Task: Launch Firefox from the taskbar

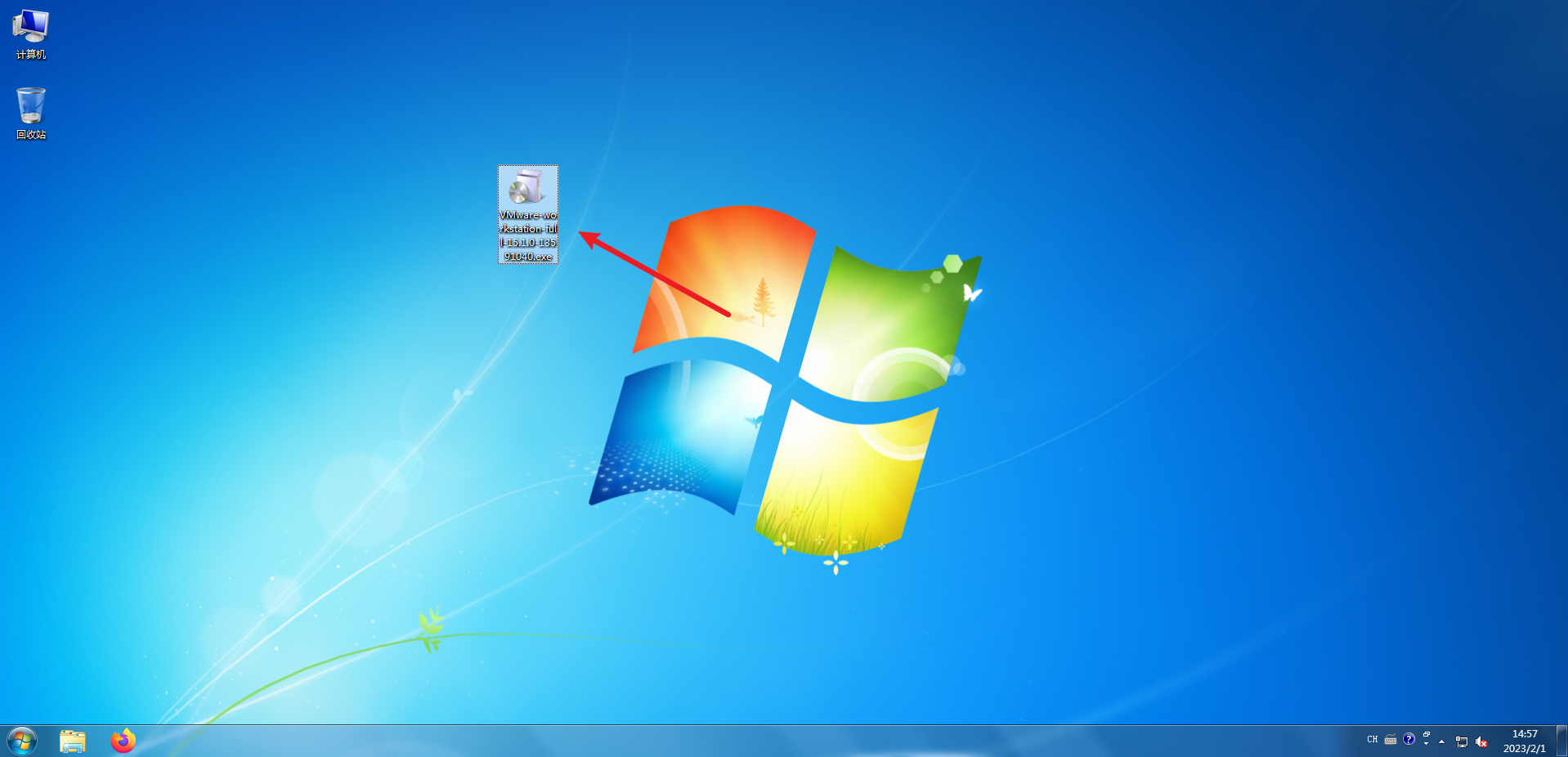Action: coord(123,741)
